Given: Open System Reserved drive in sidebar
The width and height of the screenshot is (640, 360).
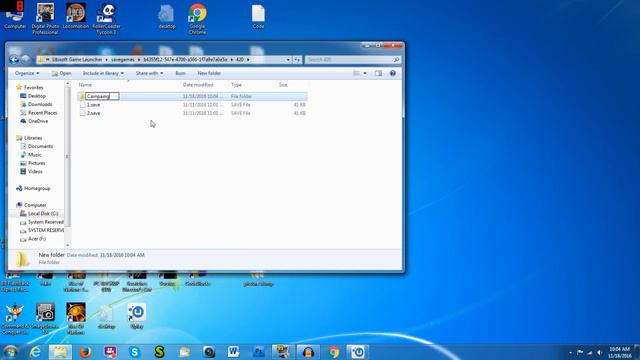Looking at the screenshot, I should 45,222.
